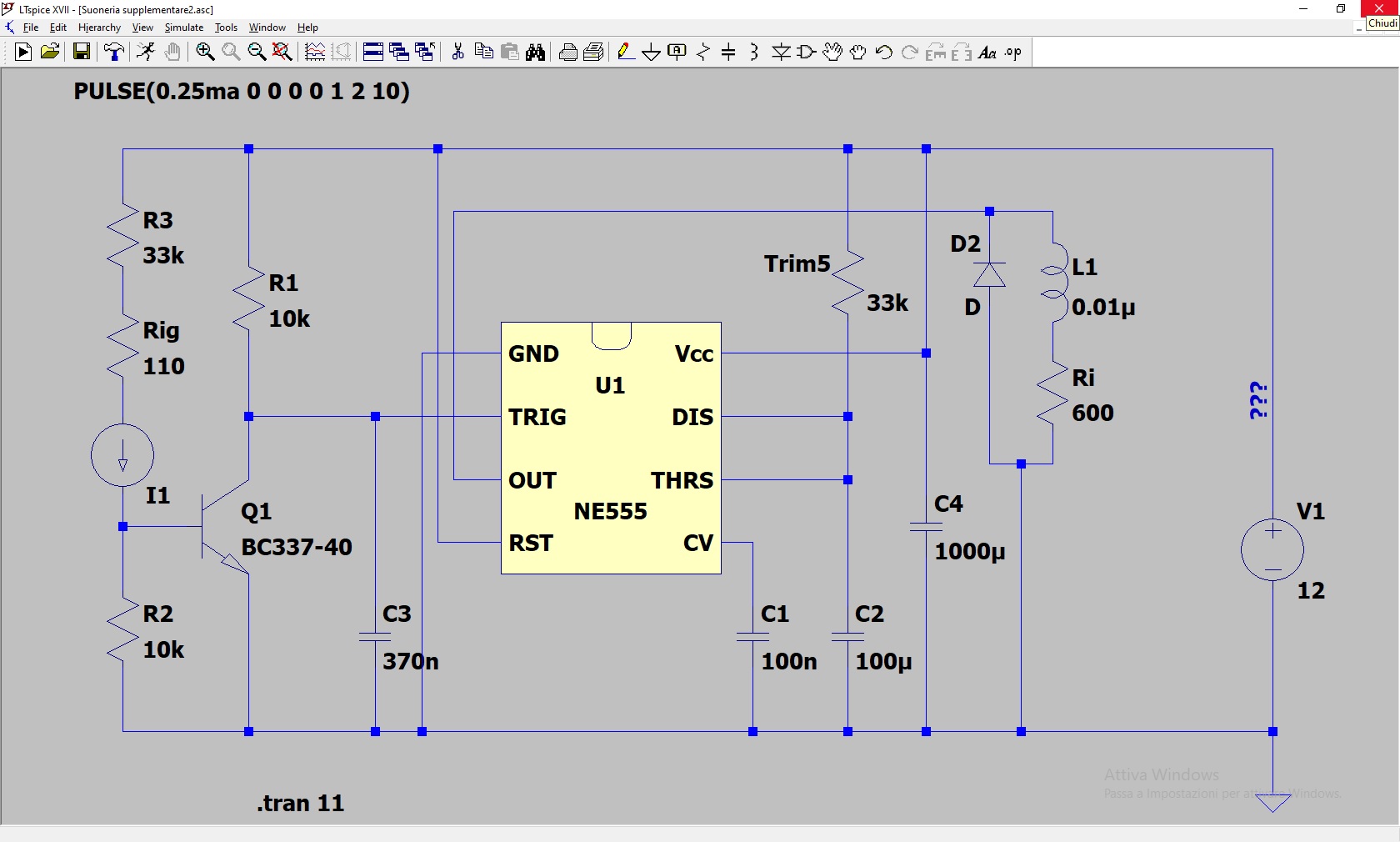Select the Resistor placement tool

tap(703, 53)
